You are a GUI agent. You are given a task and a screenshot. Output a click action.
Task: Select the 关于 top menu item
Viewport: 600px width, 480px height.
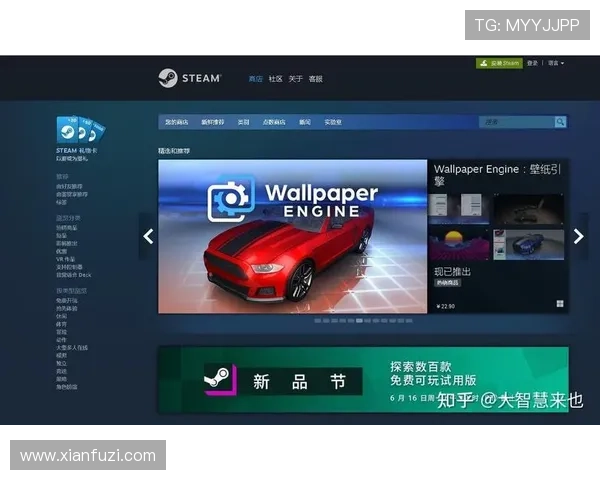click(x=295, y=79)
